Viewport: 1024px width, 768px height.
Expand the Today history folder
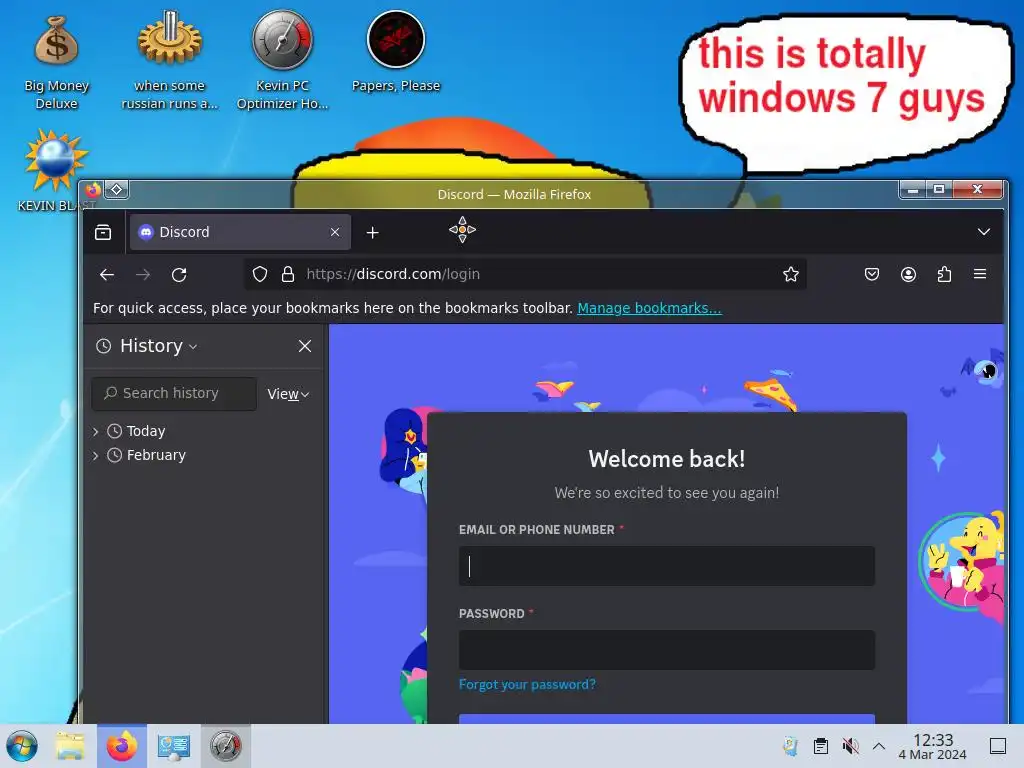click(95, 432)
